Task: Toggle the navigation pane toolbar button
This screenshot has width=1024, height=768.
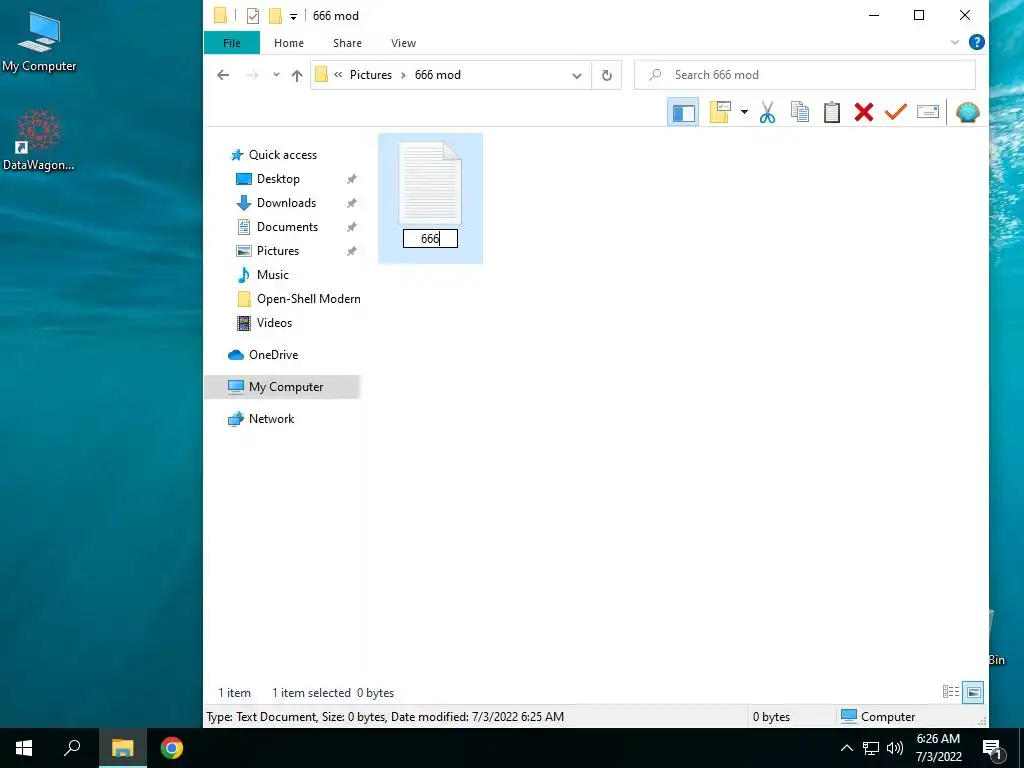Action: pos(683,112)
